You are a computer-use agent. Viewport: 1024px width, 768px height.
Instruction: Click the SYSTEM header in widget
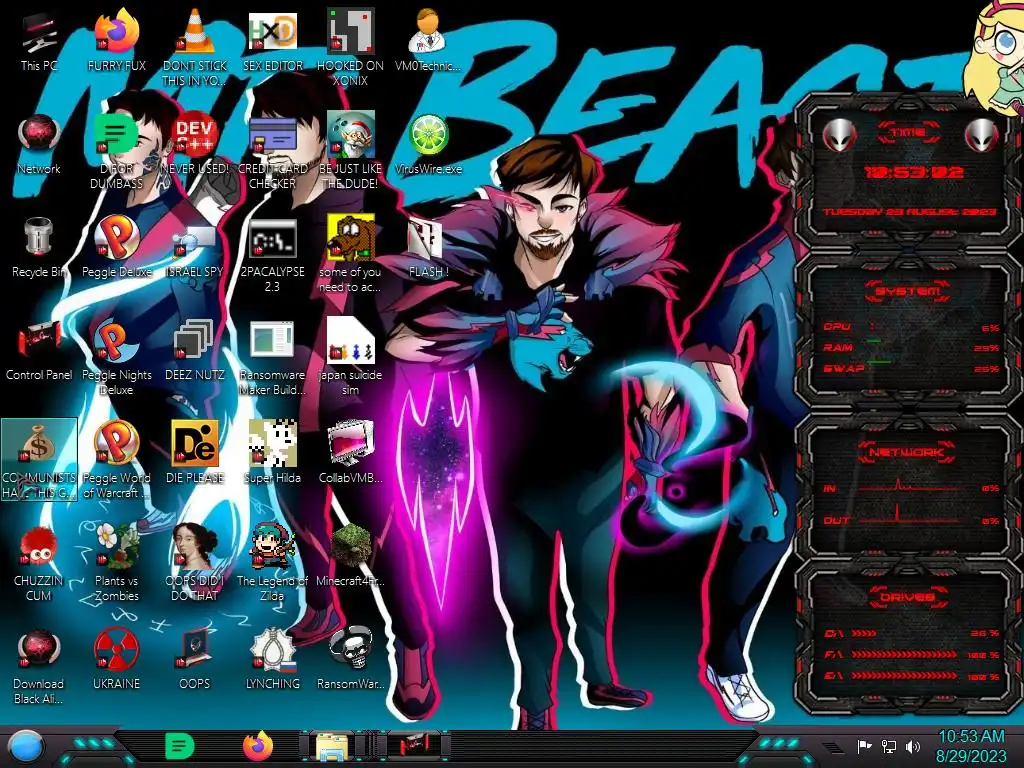908,291
